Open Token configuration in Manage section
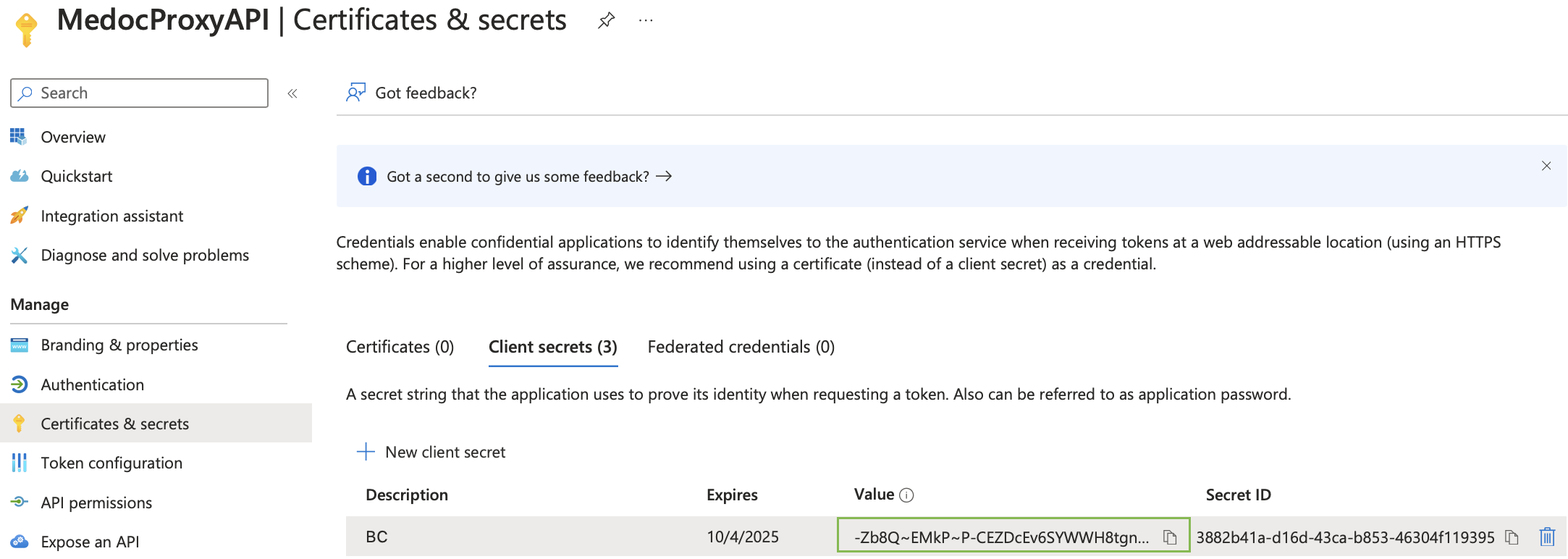 111,463
